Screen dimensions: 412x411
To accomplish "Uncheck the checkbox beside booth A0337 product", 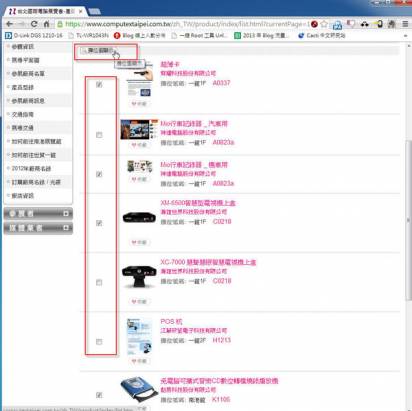I will tap(99, 84).
